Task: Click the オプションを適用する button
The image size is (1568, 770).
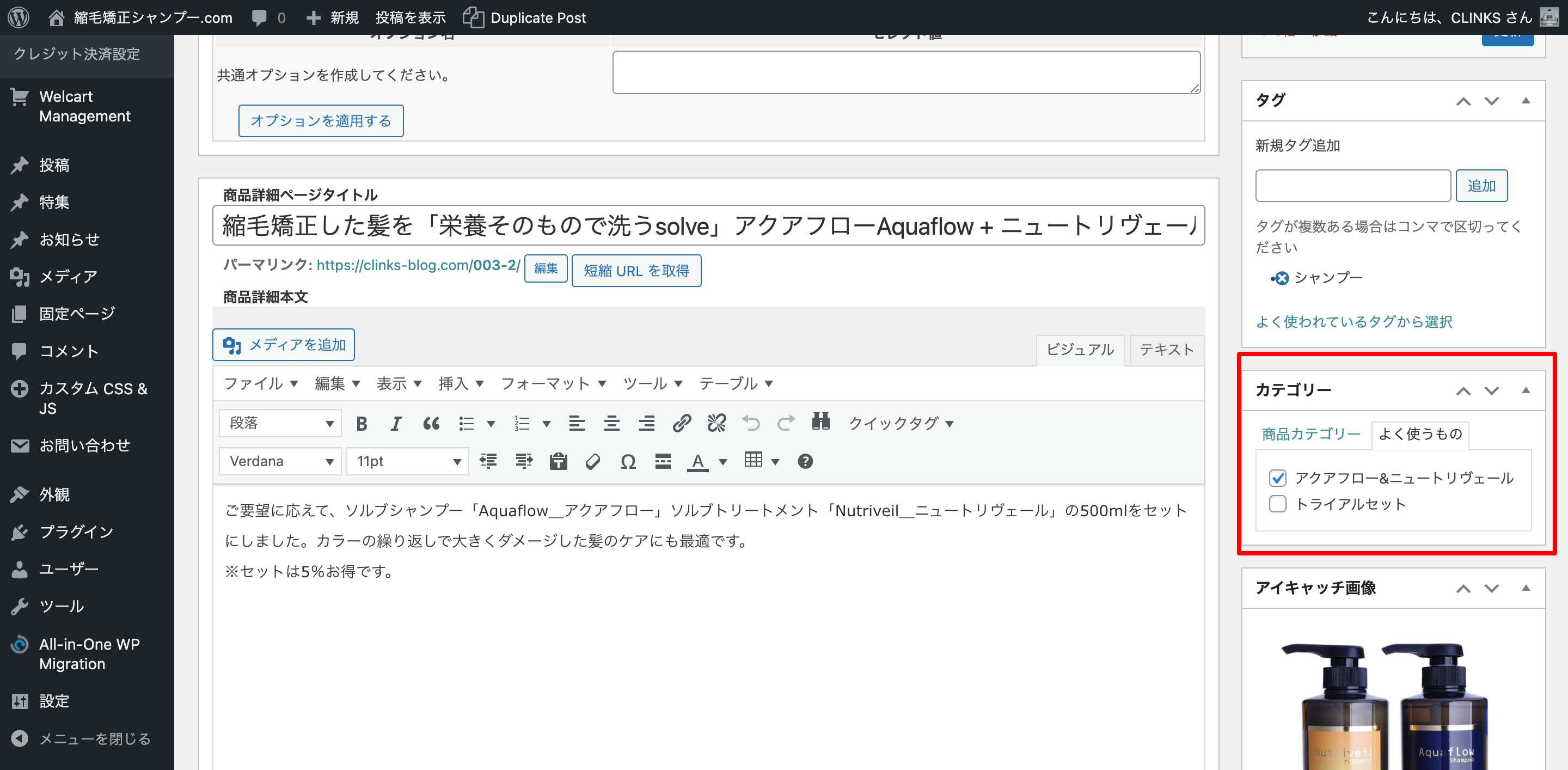Action: tap(321, 120)
